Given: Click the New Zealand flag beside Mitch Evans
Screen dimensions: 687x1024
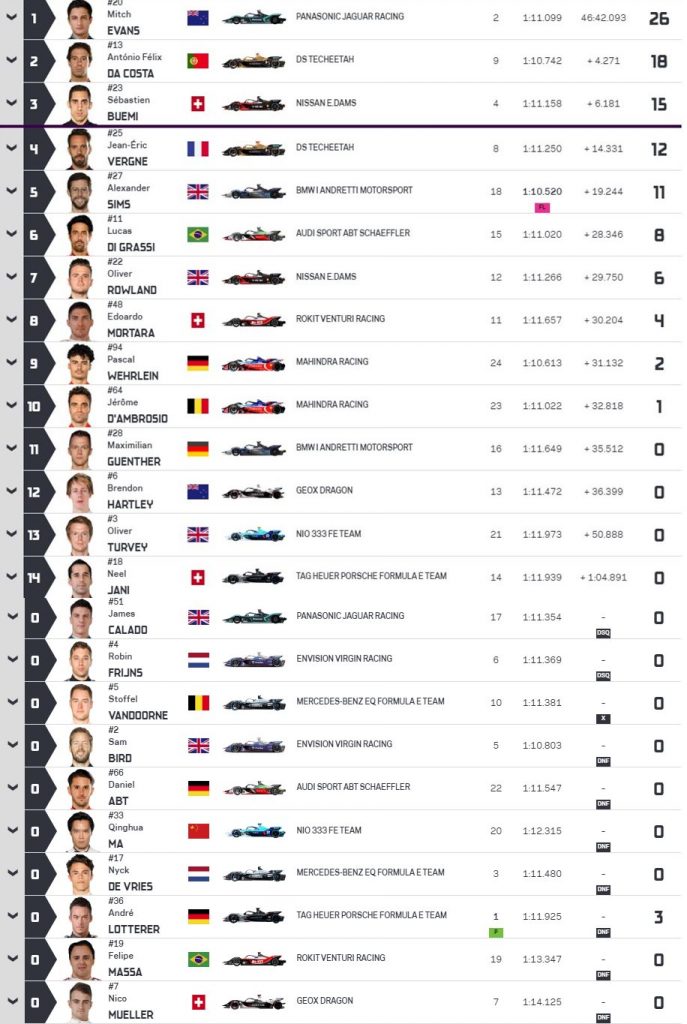Looking at the screenshot, I should pos(198,18).
